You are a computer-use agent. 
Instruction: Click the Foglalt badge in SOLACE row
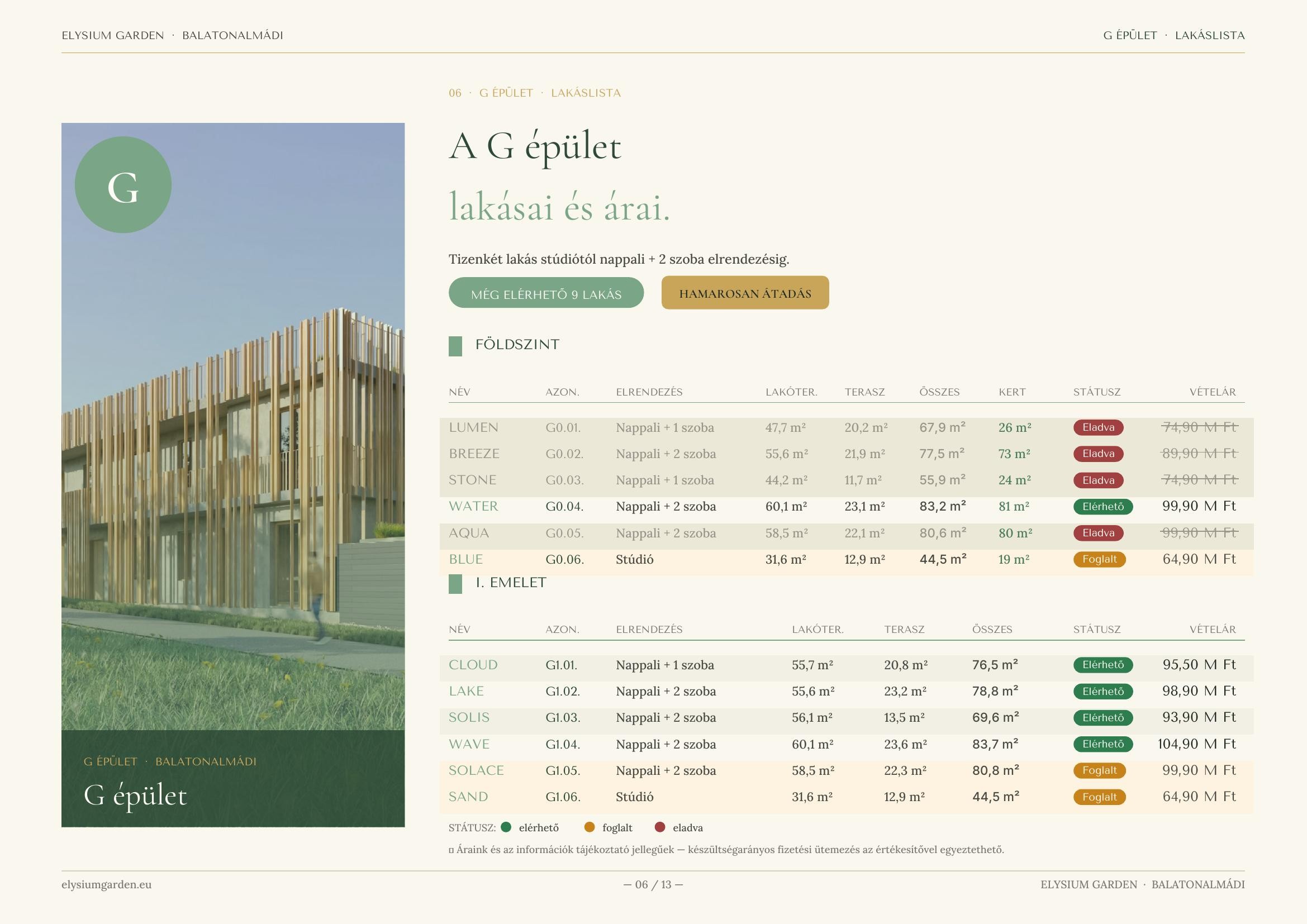coord(1099,770)
